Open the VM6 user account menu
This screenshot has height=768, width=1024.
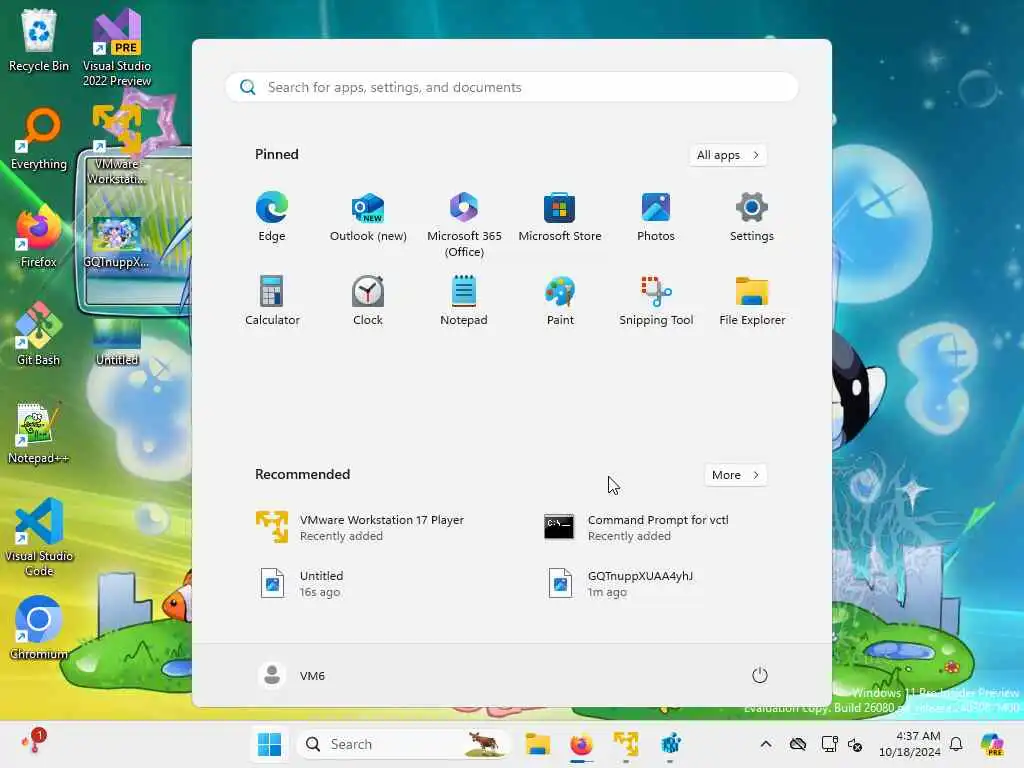point(291,675)
